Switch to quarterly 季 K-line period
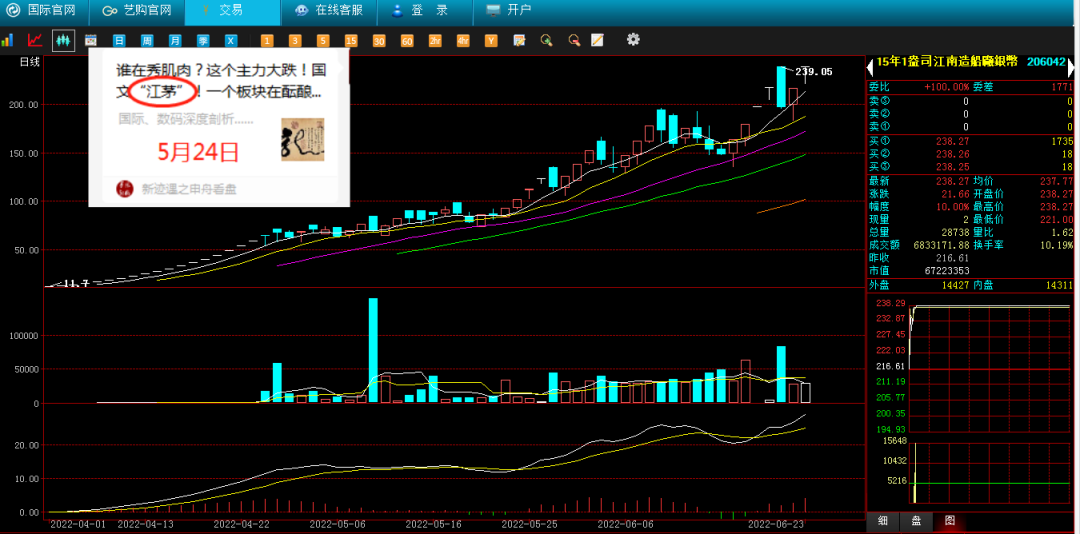1080x534 pixels. [202, 41]
